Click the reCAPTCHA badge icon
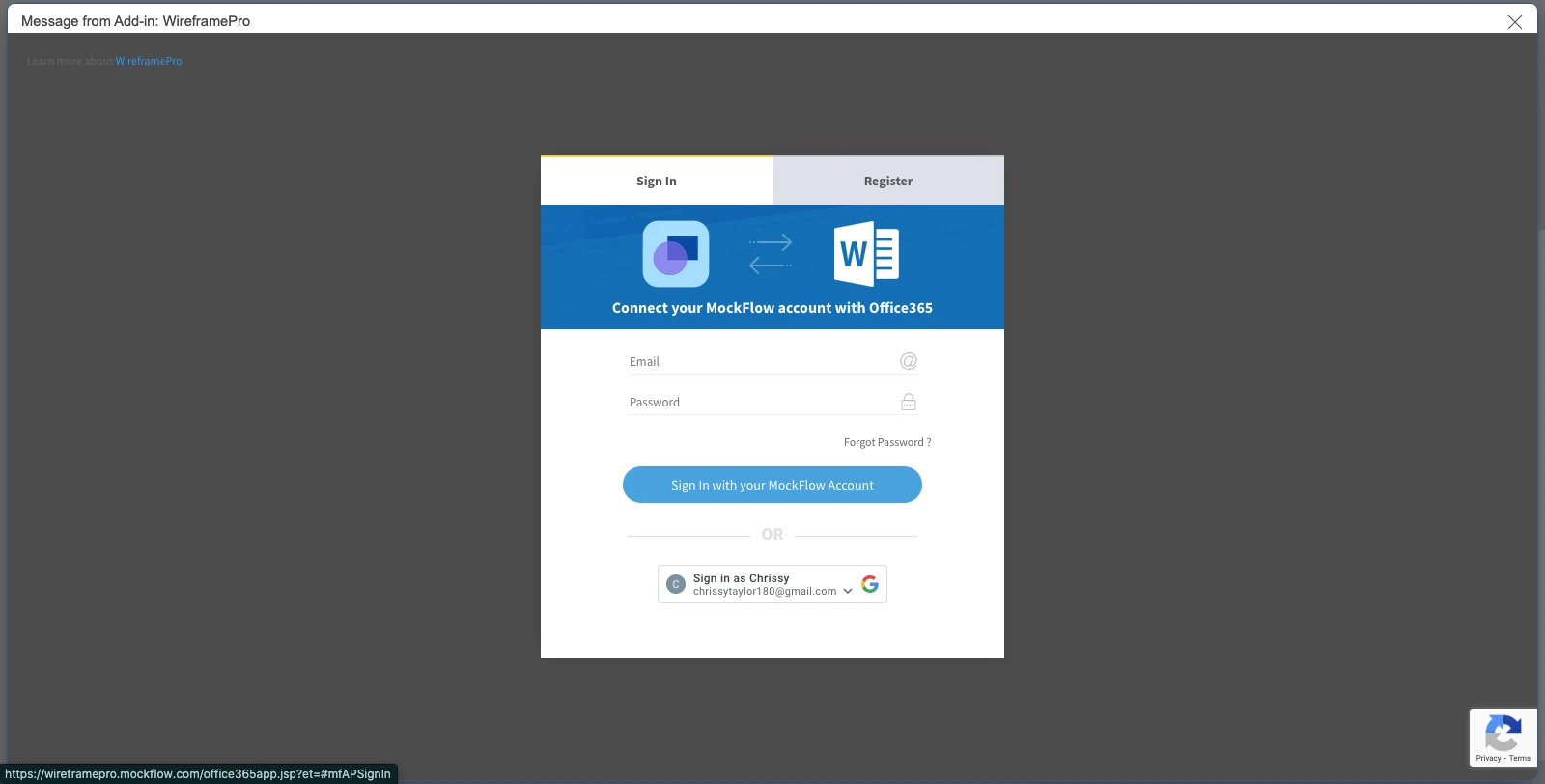The height and width of the screenshot is (784, 1545). pyautogui.click(x=1503, y=732)
